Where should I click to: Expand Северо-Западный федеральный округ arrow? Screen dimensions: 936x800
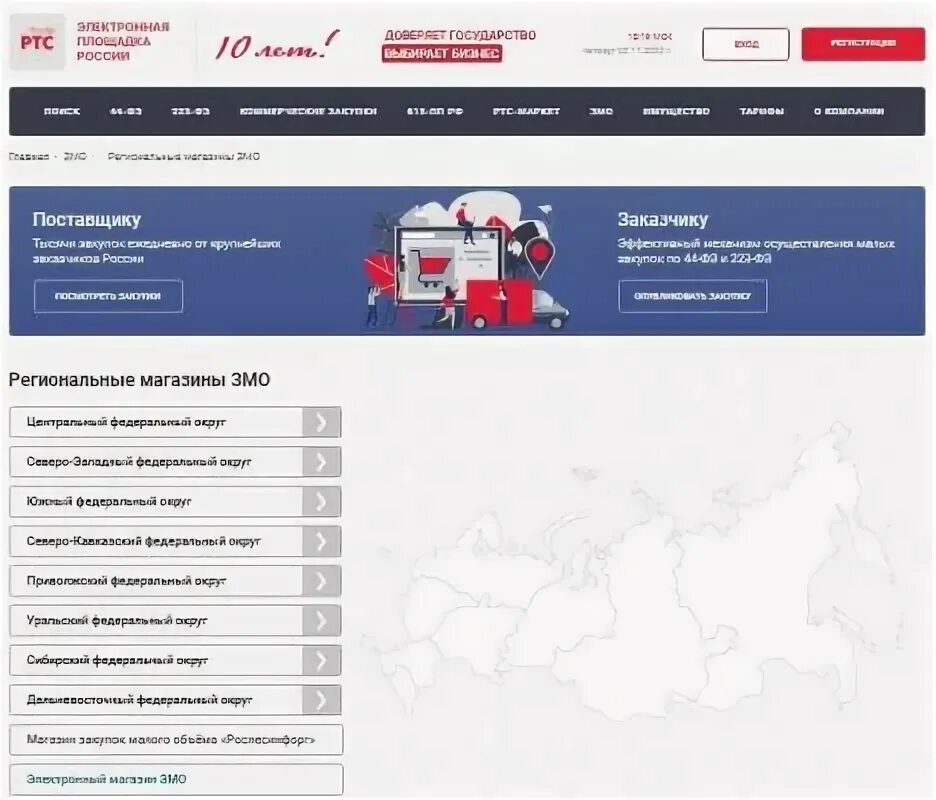point(321,461)
